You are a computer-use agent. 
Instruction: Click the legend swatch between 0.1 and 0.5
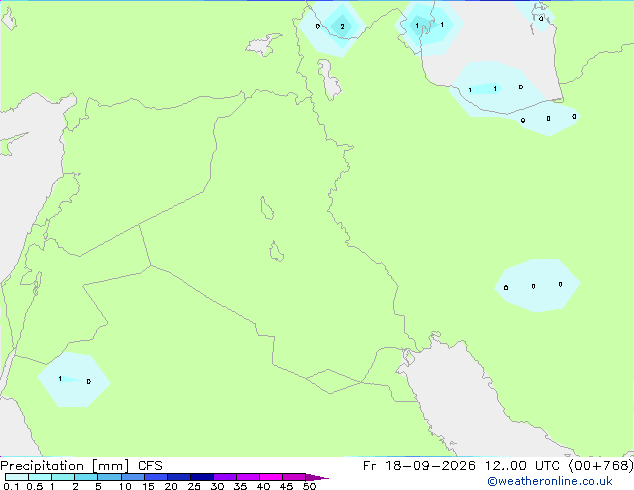(x=17, y=477)
